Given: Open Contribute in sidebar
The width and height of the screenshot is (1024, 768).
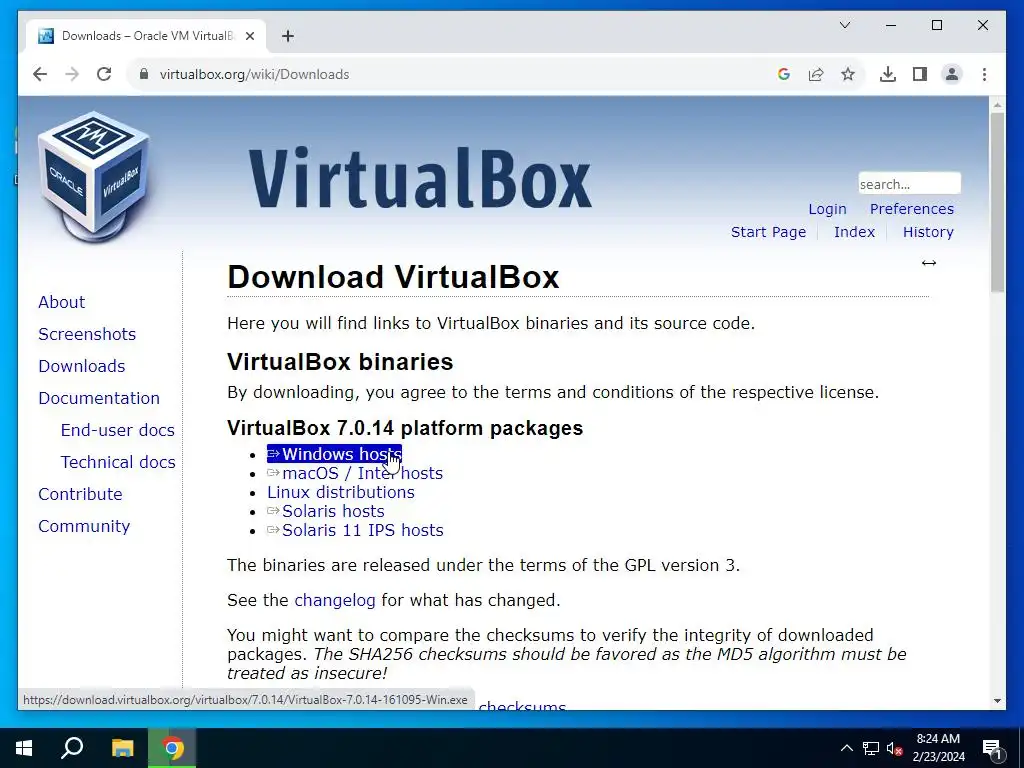Looking at the screenshot, I should click(x=80, y=494).
